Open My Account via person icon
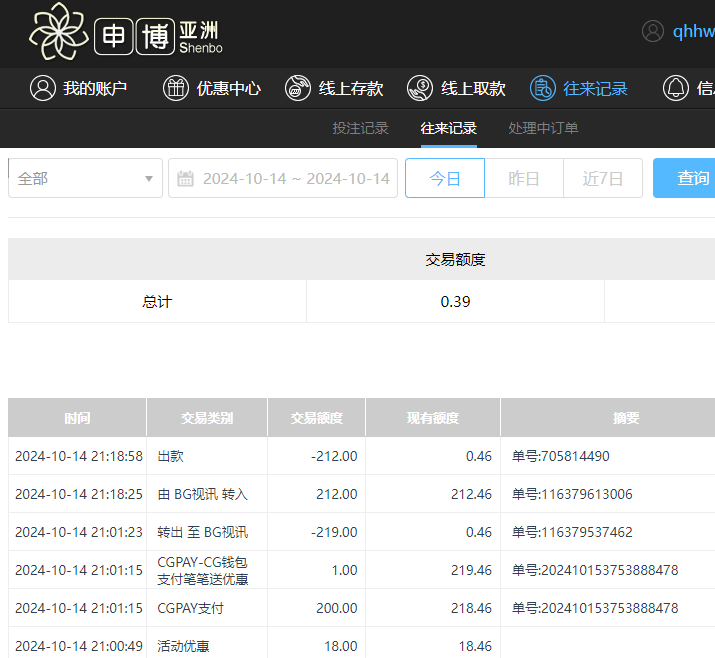715x658 pixels. [x=42, y=88]
